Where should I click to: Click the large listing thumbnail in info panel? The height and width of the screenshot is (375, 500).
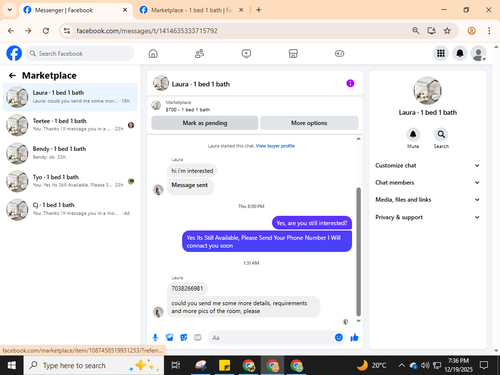(x=427, y=91)
